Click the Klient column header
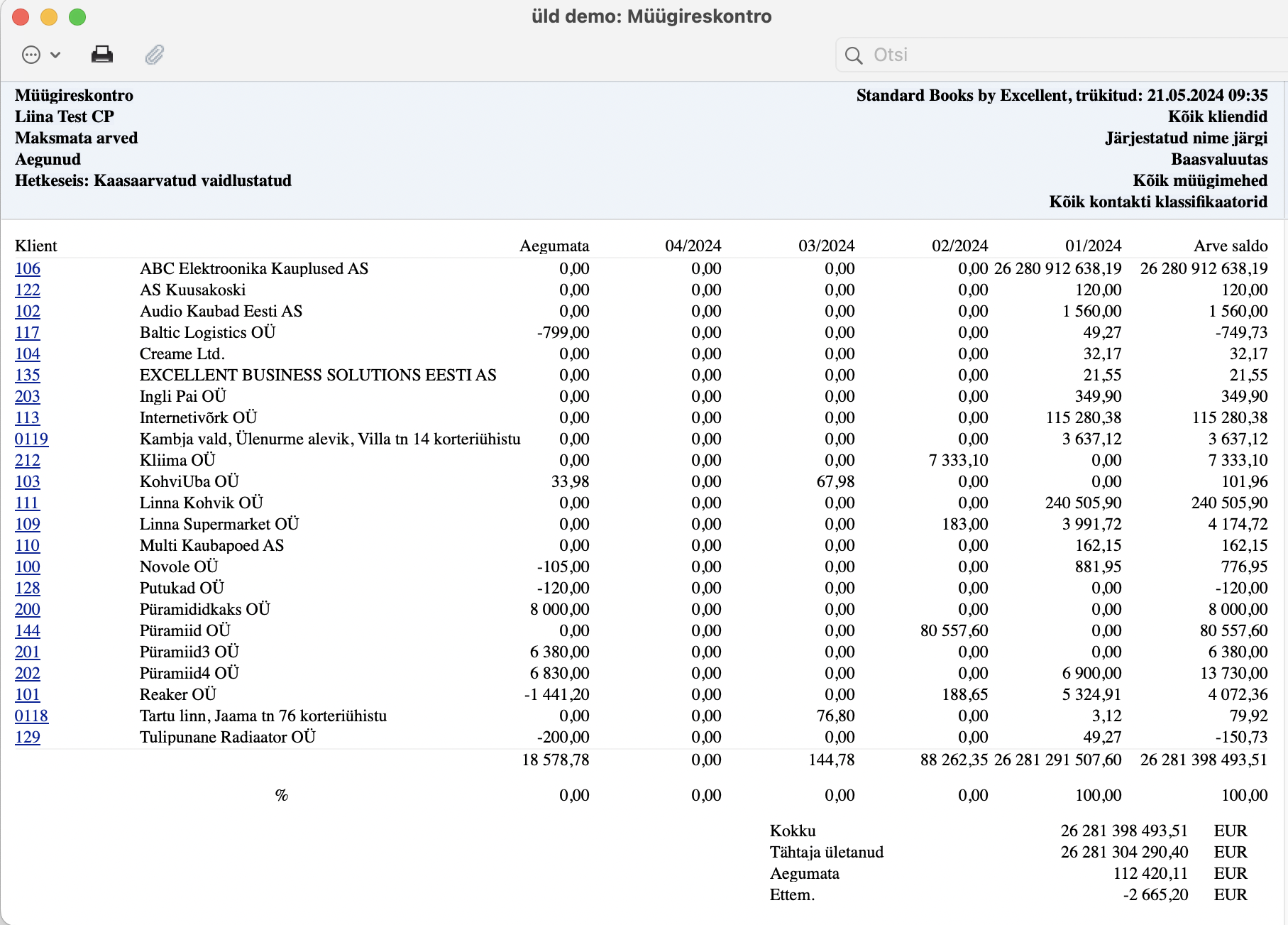 coord(36,246)
